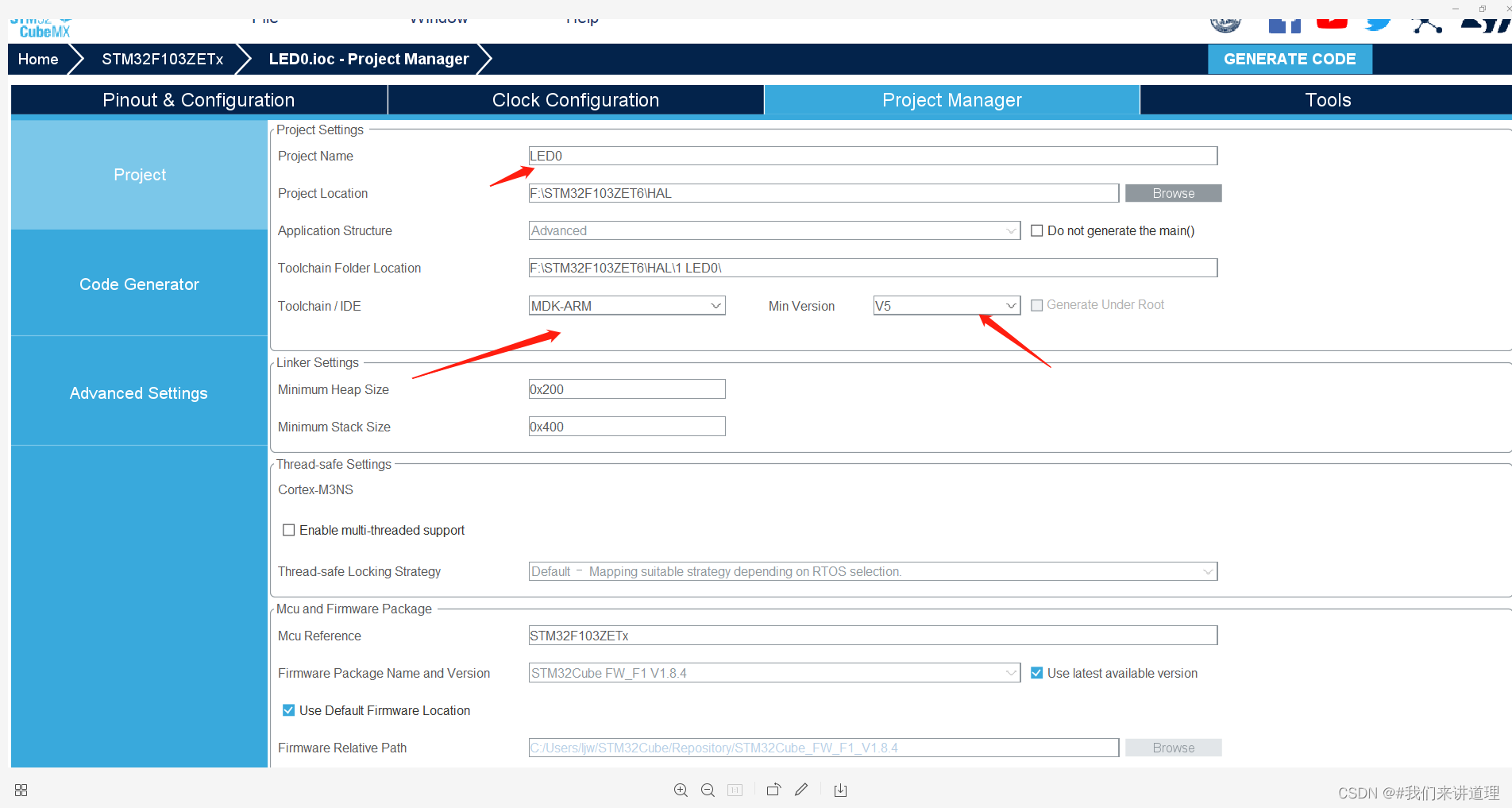Click the zoom out magnifier icon
This screenshot has height=808, width=1512.
708,790
